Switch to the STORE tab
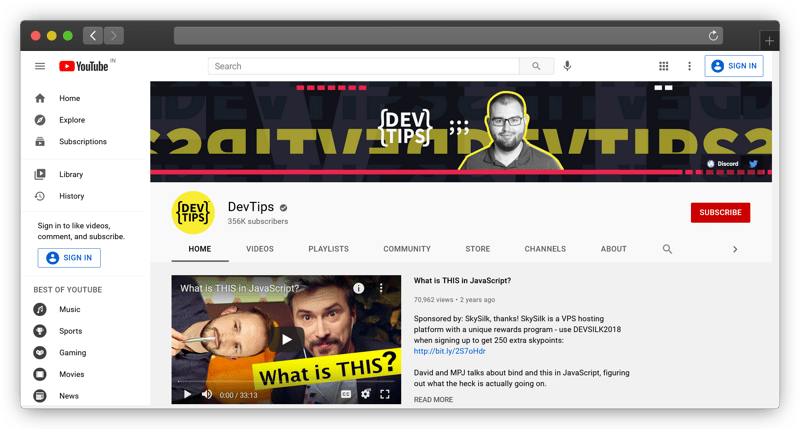 478,249
